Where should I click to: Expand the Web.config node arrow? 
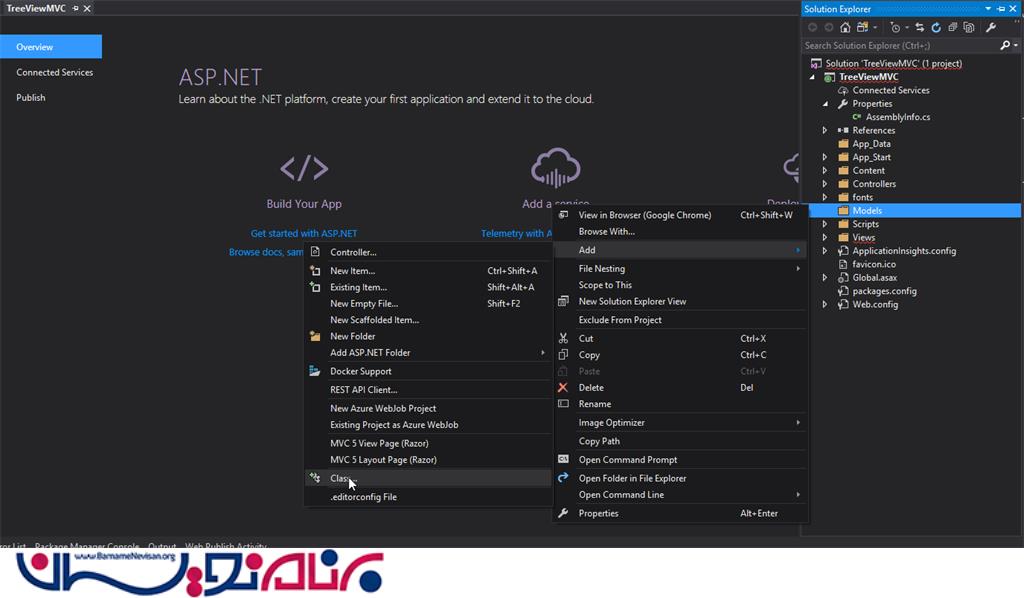825,304
